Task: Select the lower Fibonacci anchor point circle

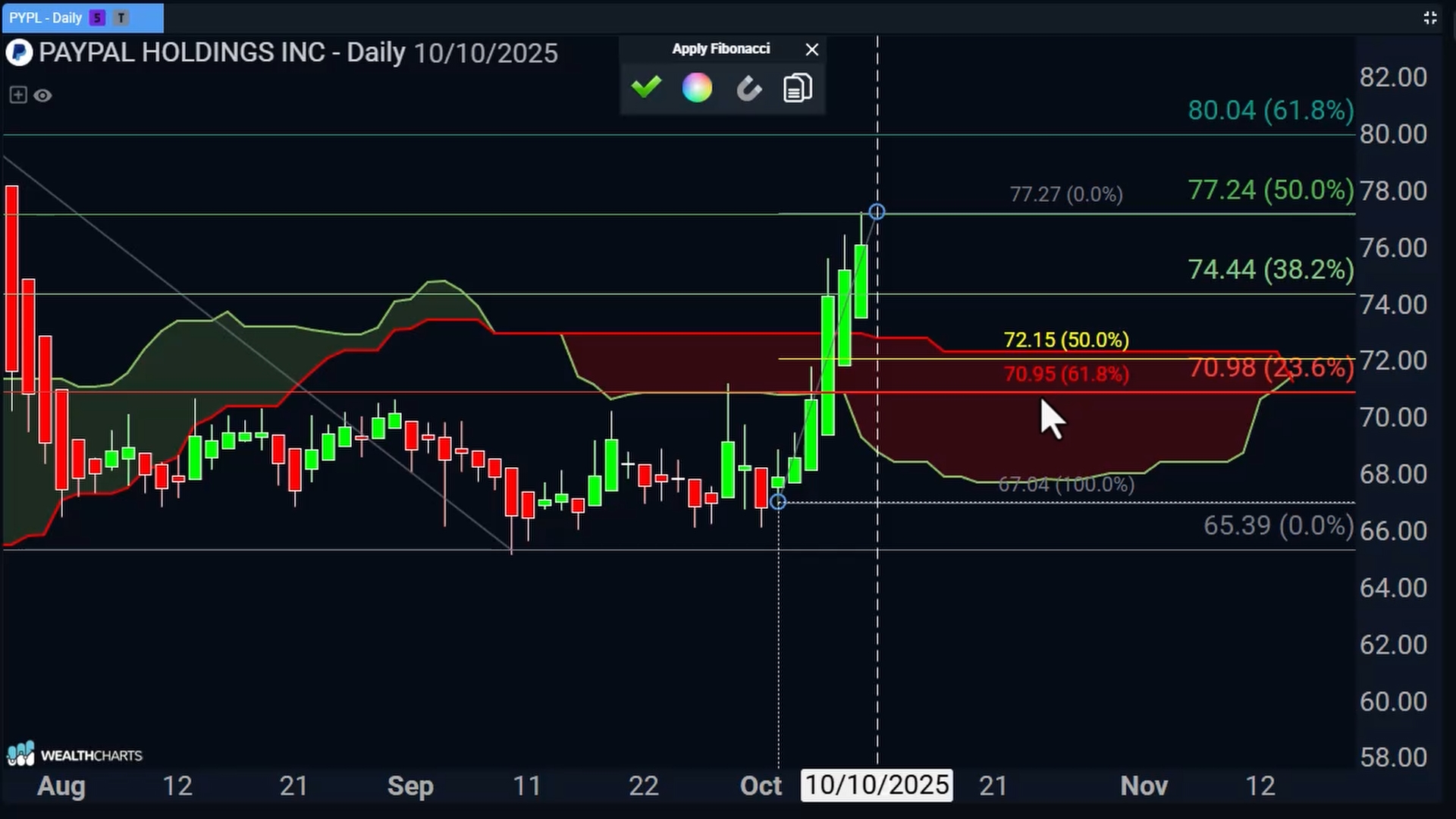Action: pyautogui.click(x=778, y=502)
